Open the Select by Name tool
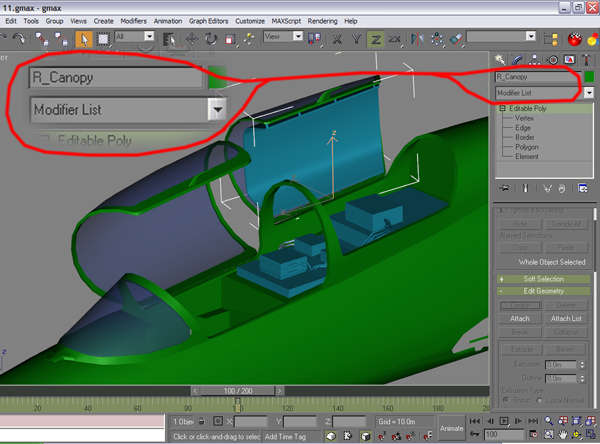The width and height of the screenshot is (600, 444). 169,39
